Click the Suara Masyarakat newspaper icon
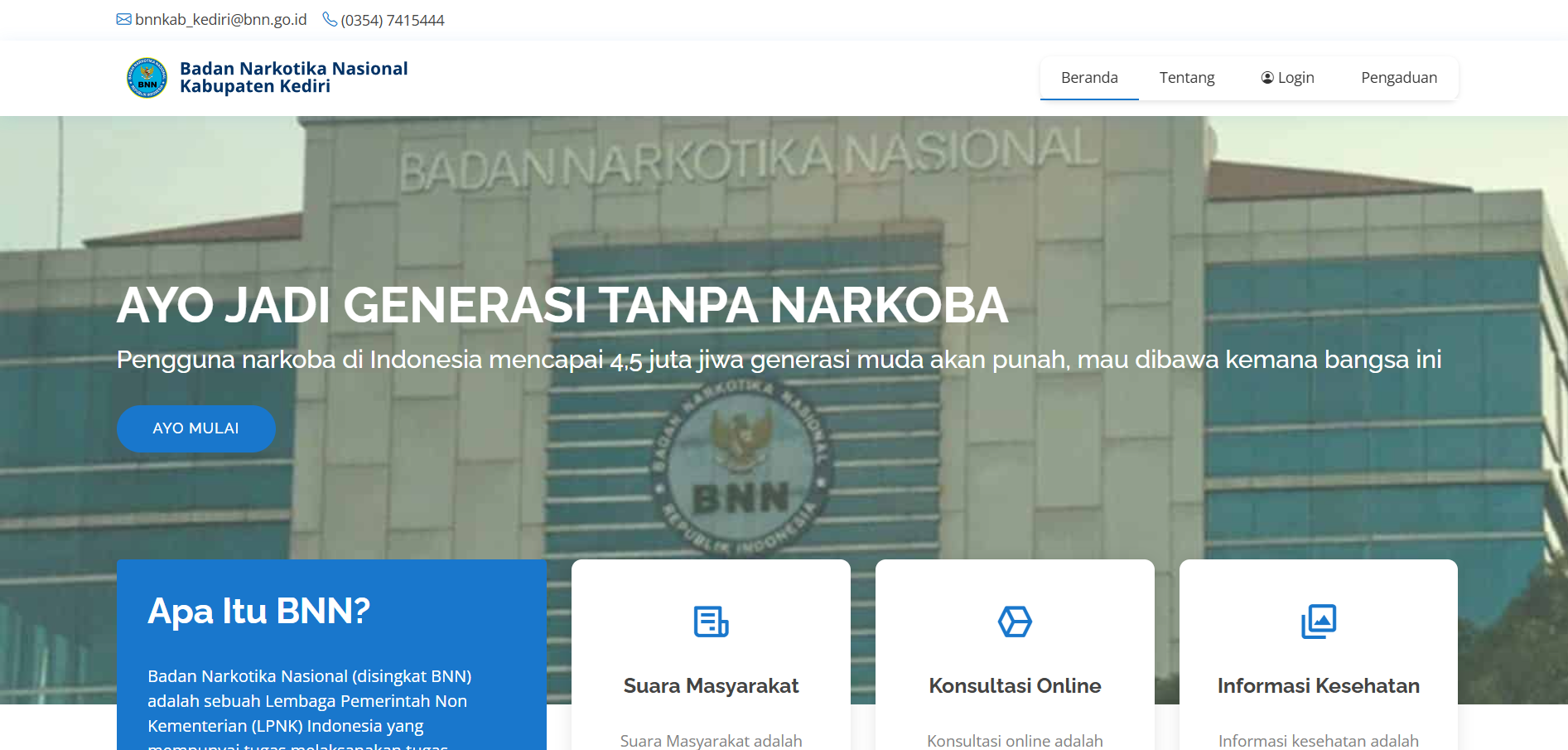 pos(711,622)
